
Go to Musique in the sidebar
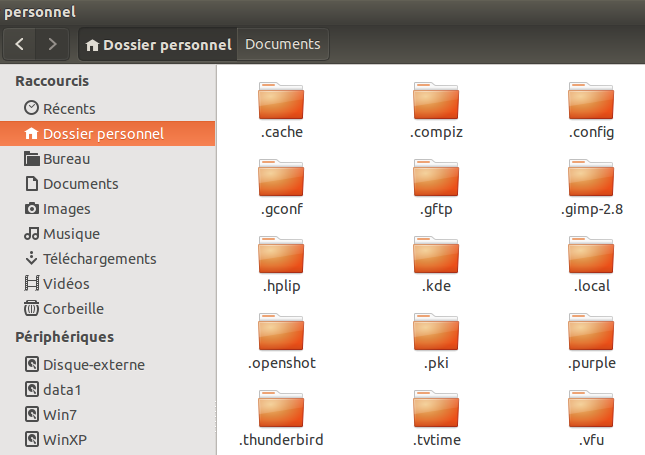pyautogui.click(x=71, y=234)
